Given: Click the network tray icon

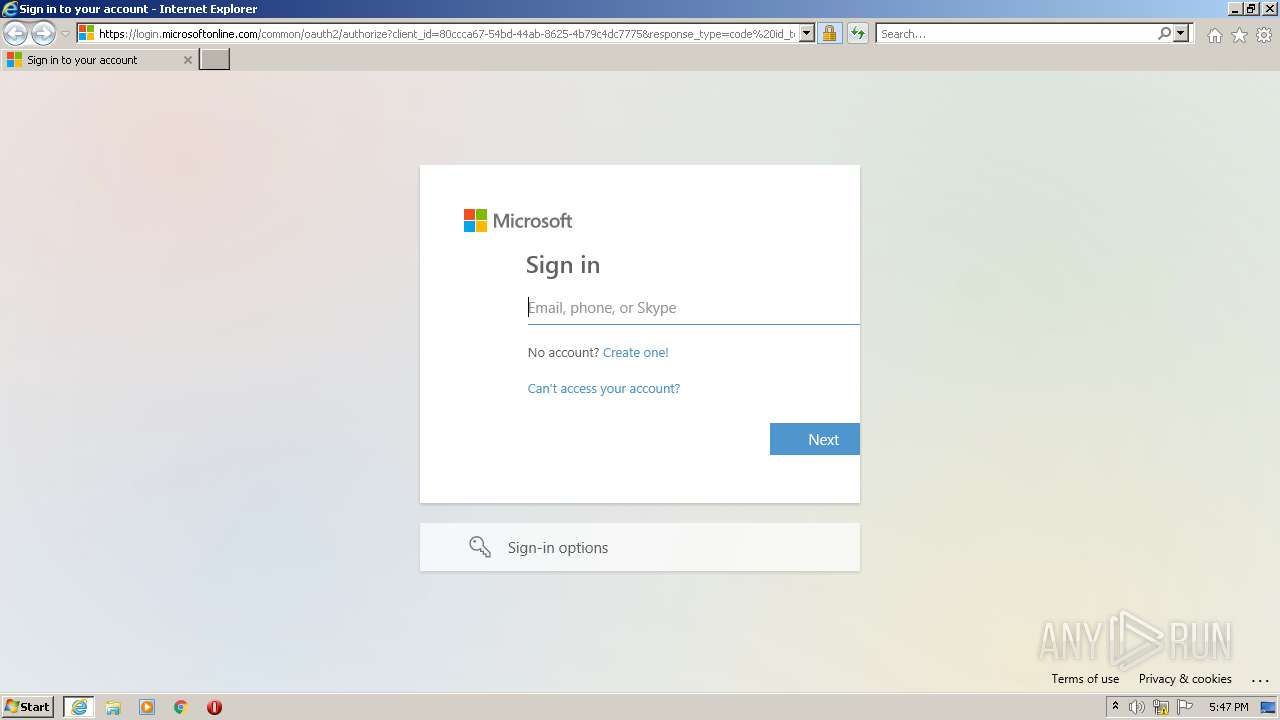Looking at the screenshot, I should pyautogui.click(x=1161, y=707).
